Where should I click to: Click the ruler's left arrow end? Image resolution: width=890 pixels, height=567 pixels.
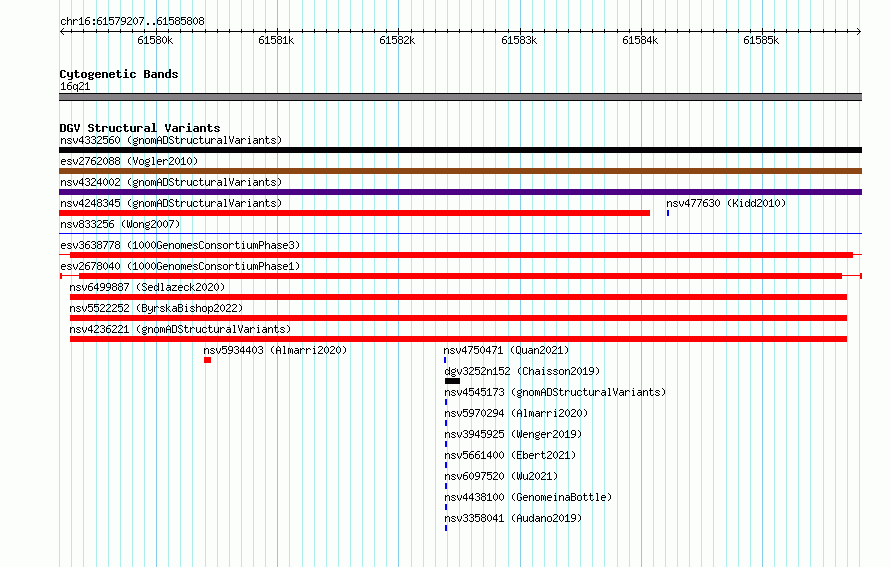[62, 31]
